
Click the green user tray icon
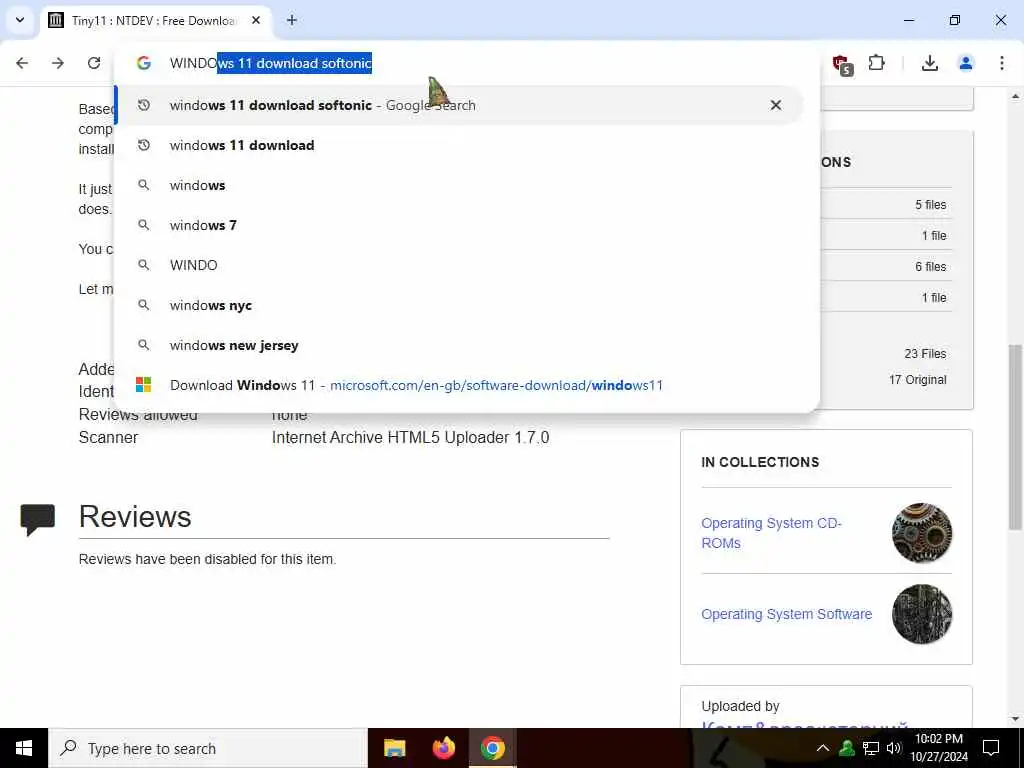[x=847, y=748]
